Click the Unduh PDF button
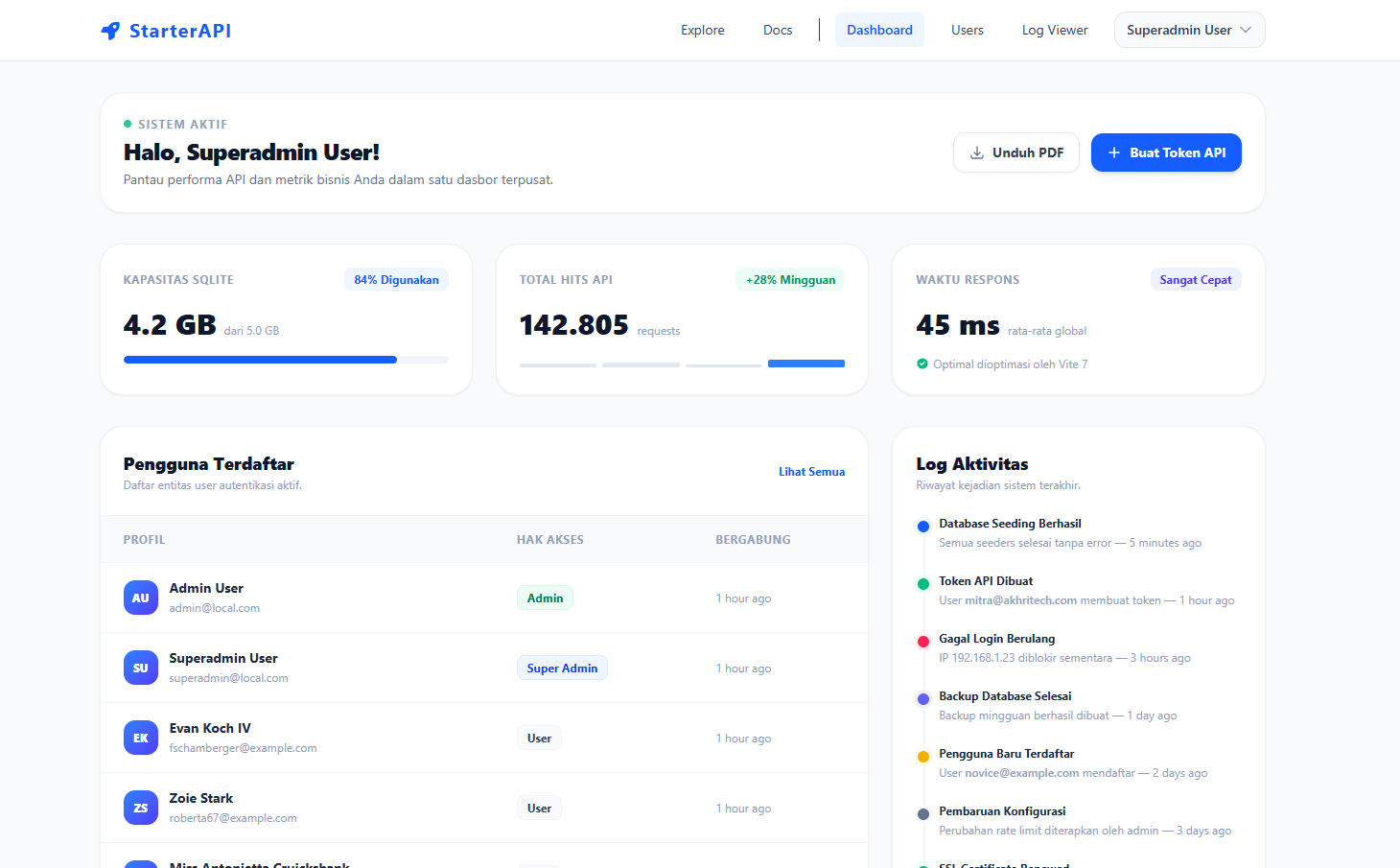 coord(1016,152)
